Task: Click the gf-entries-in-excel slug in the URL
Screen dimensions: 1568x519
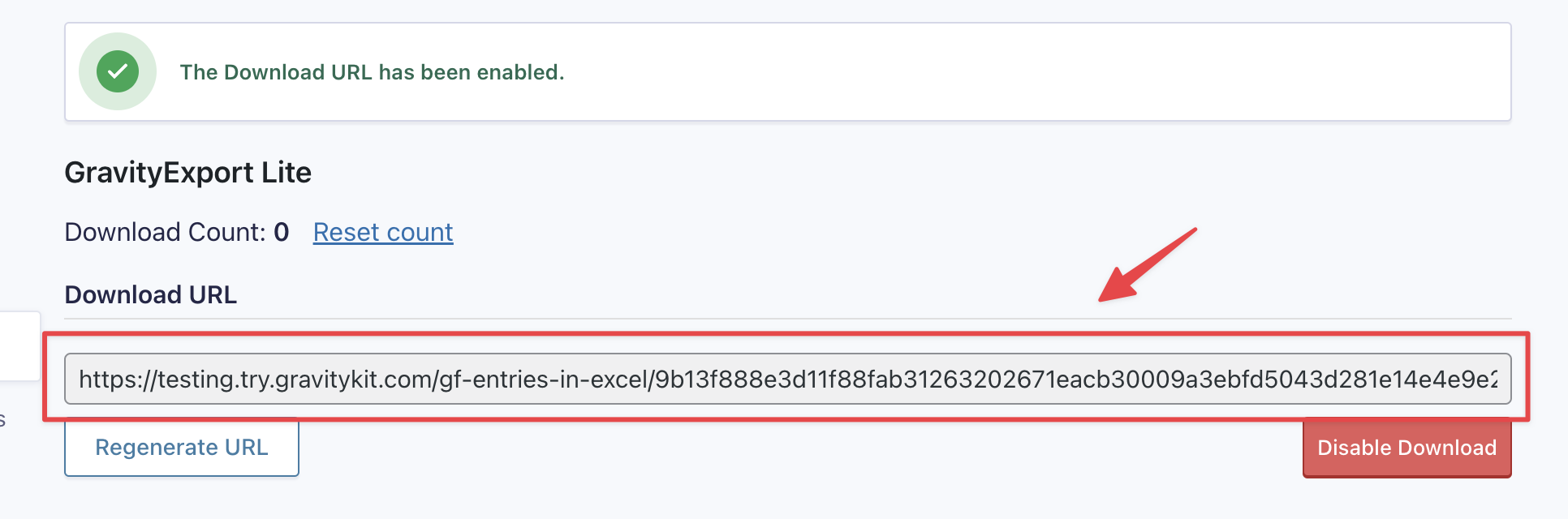Action: coord(543,380)
